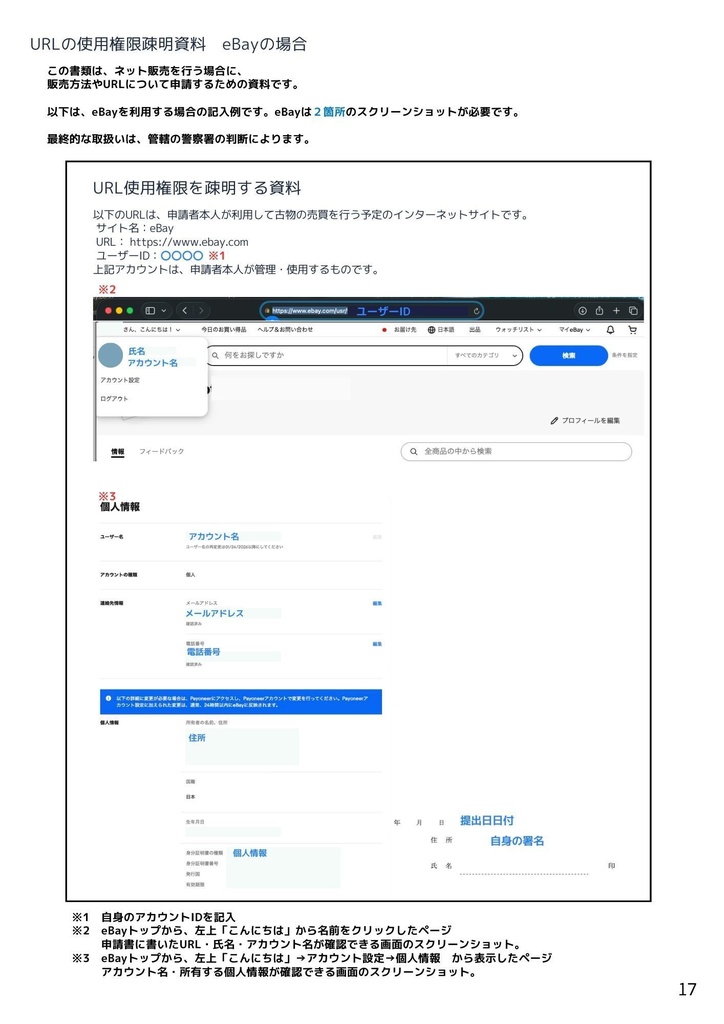Image resolution: width=724 pixels, height=1024 pixels.
Task: Select アカウント設定 in account menu
Action: pos(120,380)
